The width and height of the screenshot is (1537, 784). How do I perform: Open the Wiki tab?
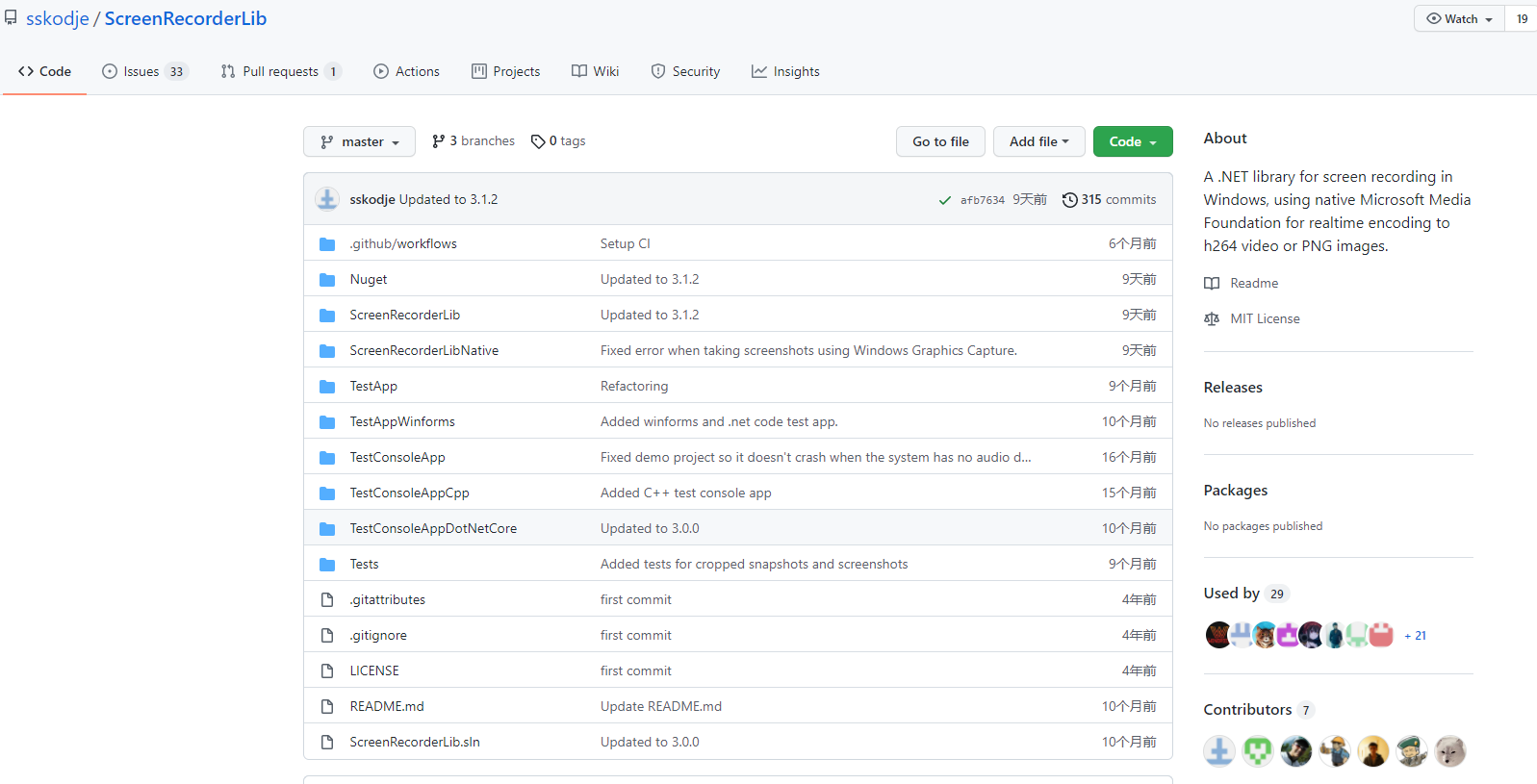[x=595, y=71]
